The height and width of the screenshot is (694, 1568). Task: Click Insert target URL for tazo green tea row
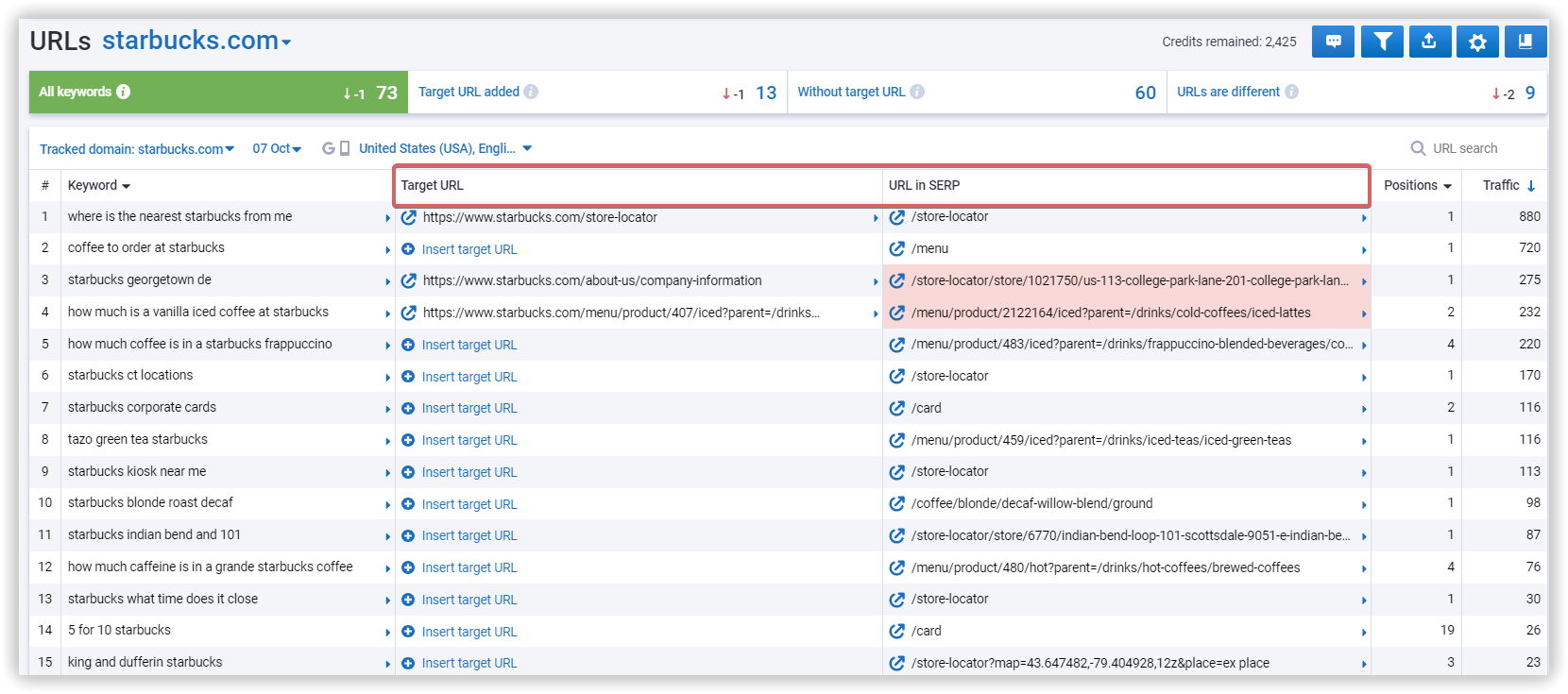point(469,440)
